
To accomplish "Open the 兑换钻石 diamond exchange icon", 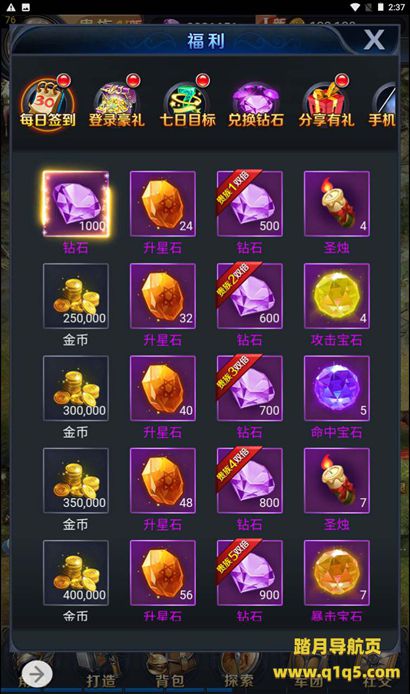I will 256,103.
